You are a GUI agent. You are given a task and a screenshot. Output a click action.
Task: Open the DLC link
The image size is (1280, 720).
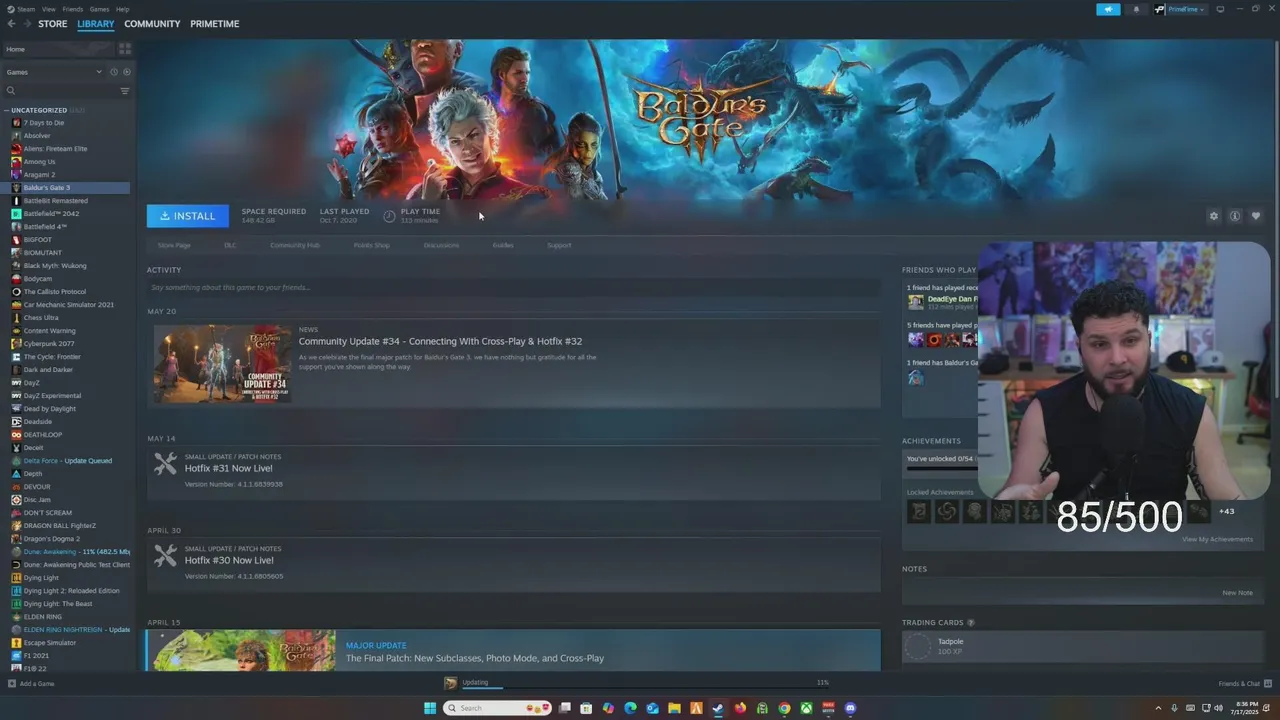tap(230, 245)
